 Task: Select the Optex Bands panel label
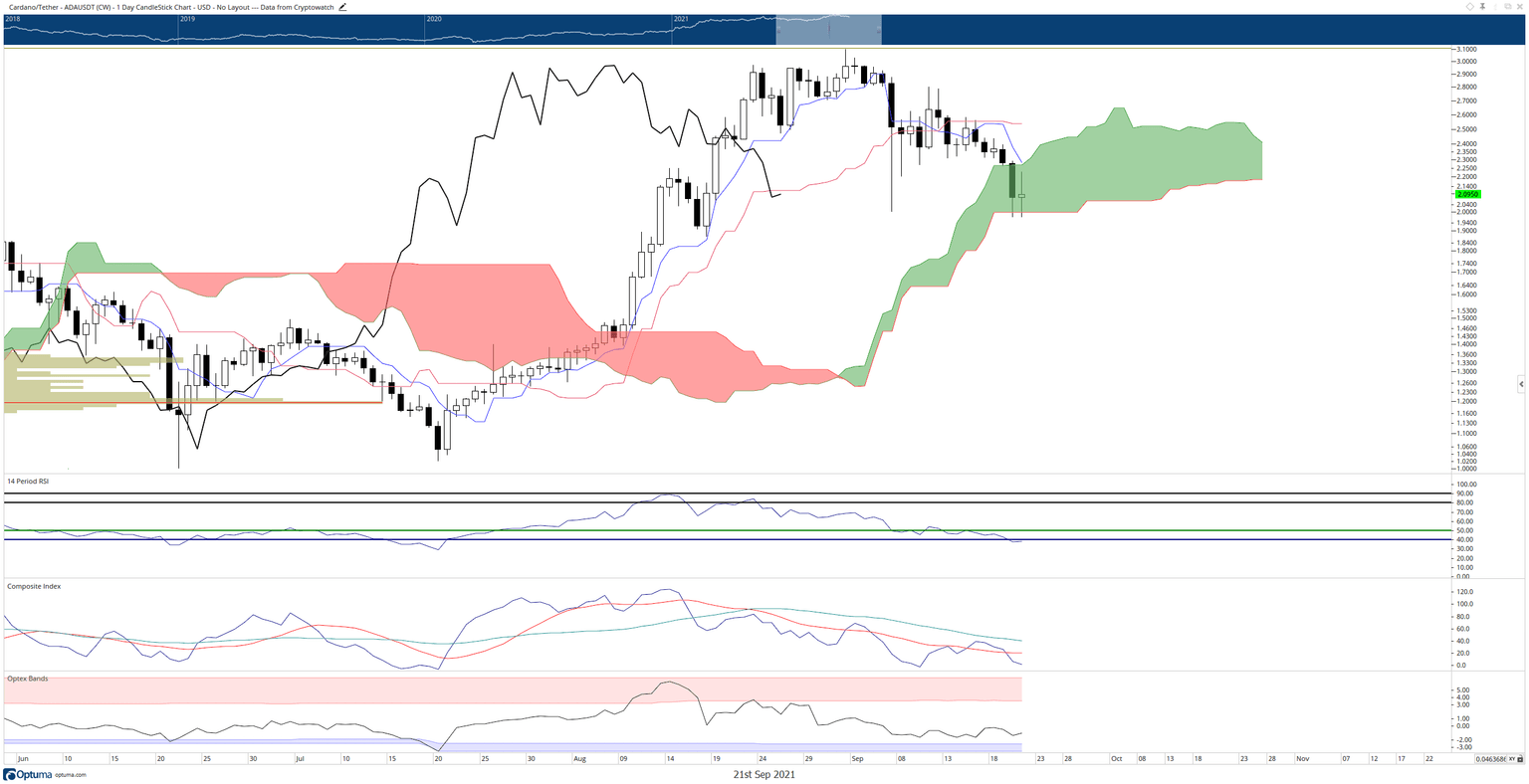coord(27,679)
